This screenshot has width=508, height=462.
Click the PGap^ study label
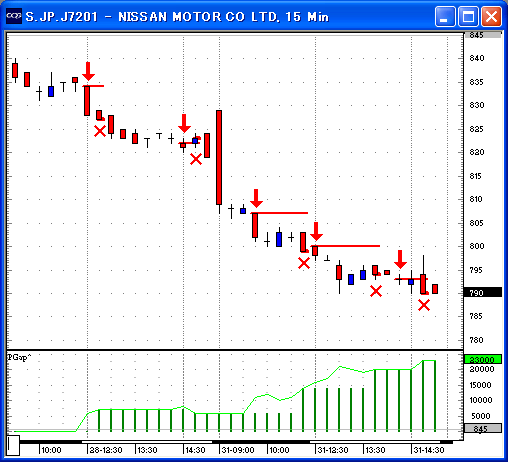[x=19, y=357]
